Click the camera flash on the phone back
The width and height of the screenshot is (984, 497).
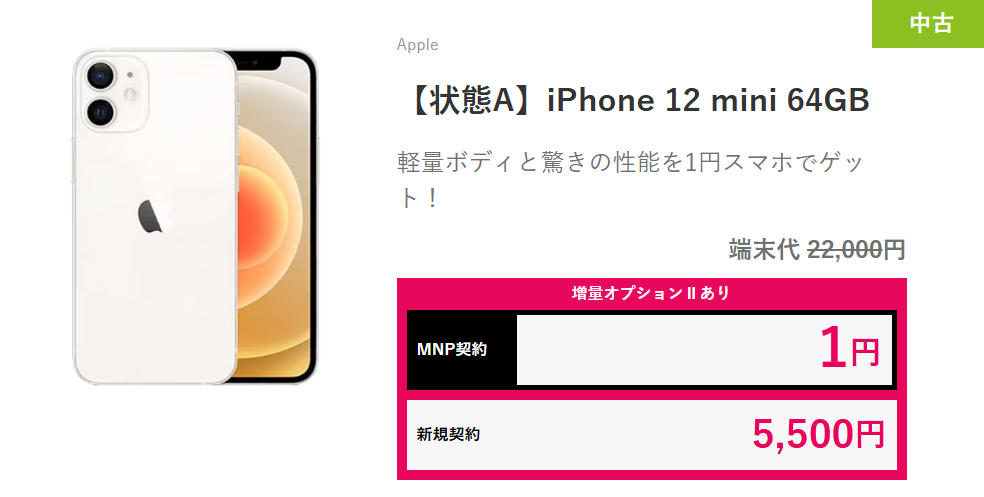click(x=131, y=94)
